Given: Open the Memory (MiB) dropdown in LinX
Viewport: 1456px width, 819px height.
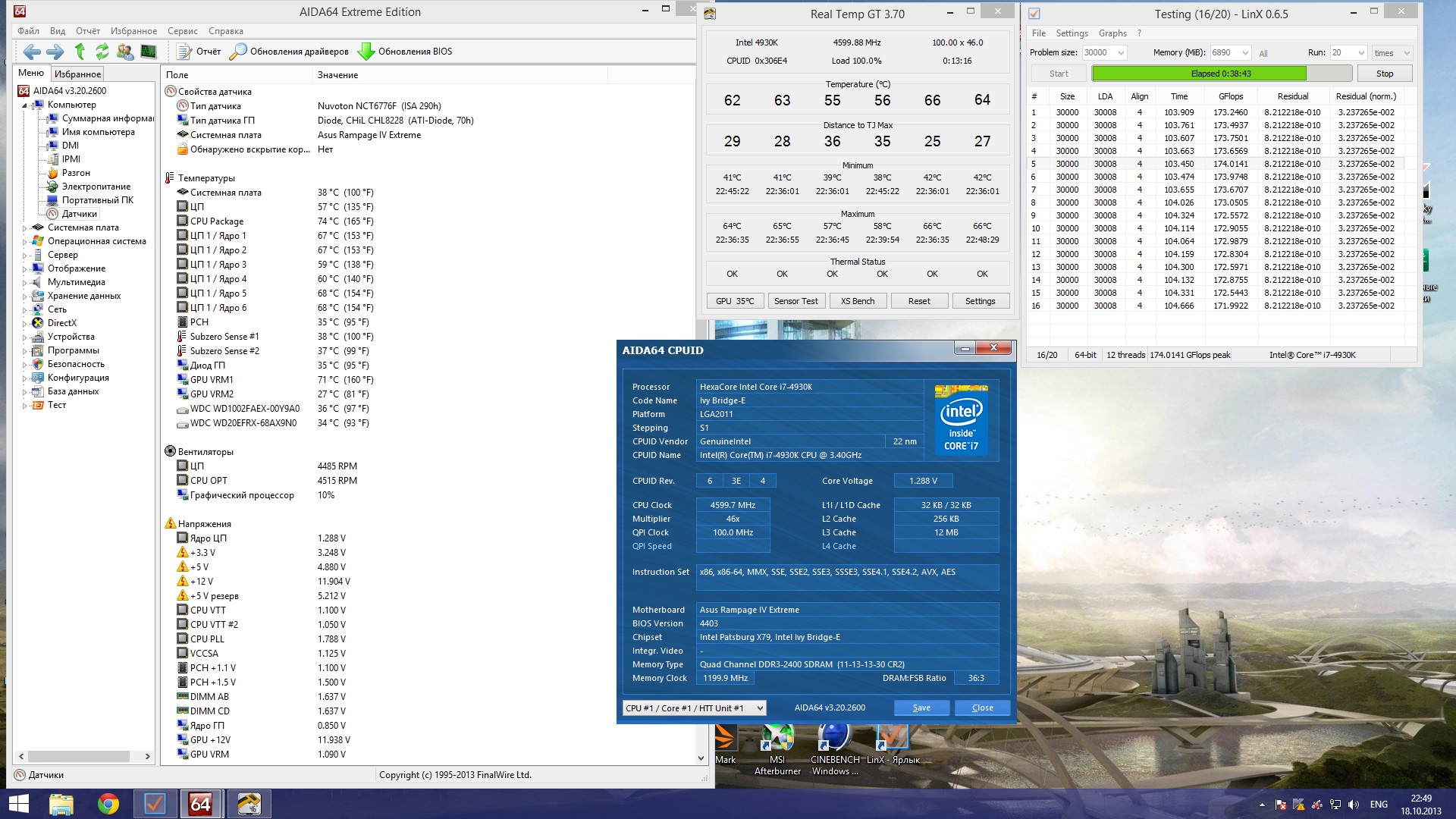Looking at the screenshot, I should pyautogui.click(x=1245, y=53).
